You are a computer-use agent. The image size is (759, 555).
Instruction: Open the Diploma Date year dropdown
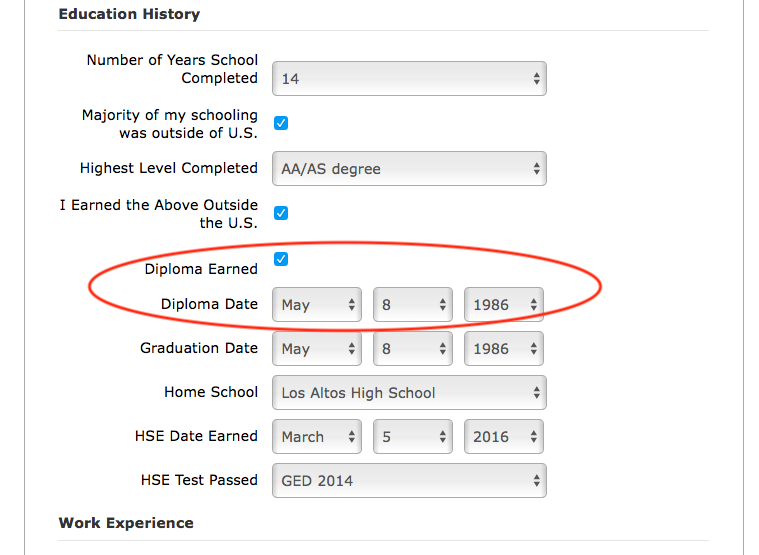503,305
